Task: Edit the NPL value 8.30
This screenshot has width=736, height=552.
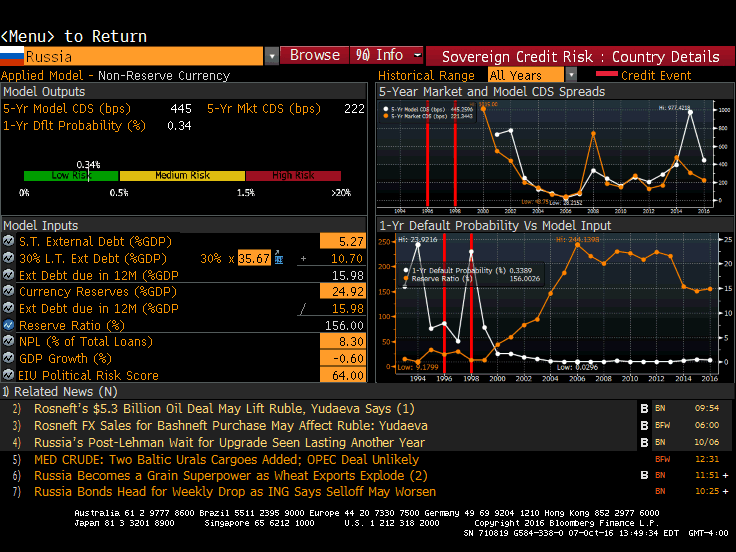Action: [343, 341]
